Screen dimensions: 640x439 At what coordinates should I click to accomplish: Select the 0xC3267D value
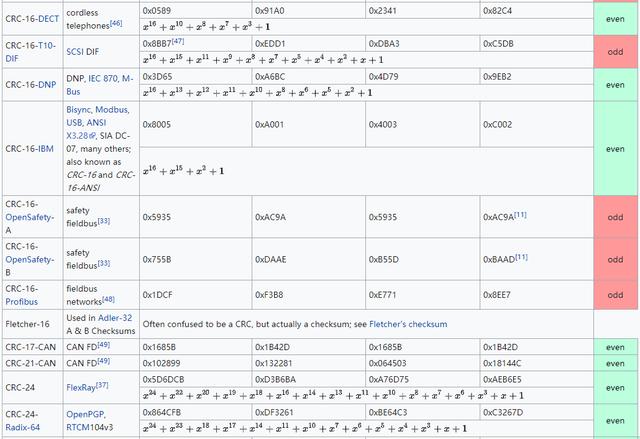[503, 412]
